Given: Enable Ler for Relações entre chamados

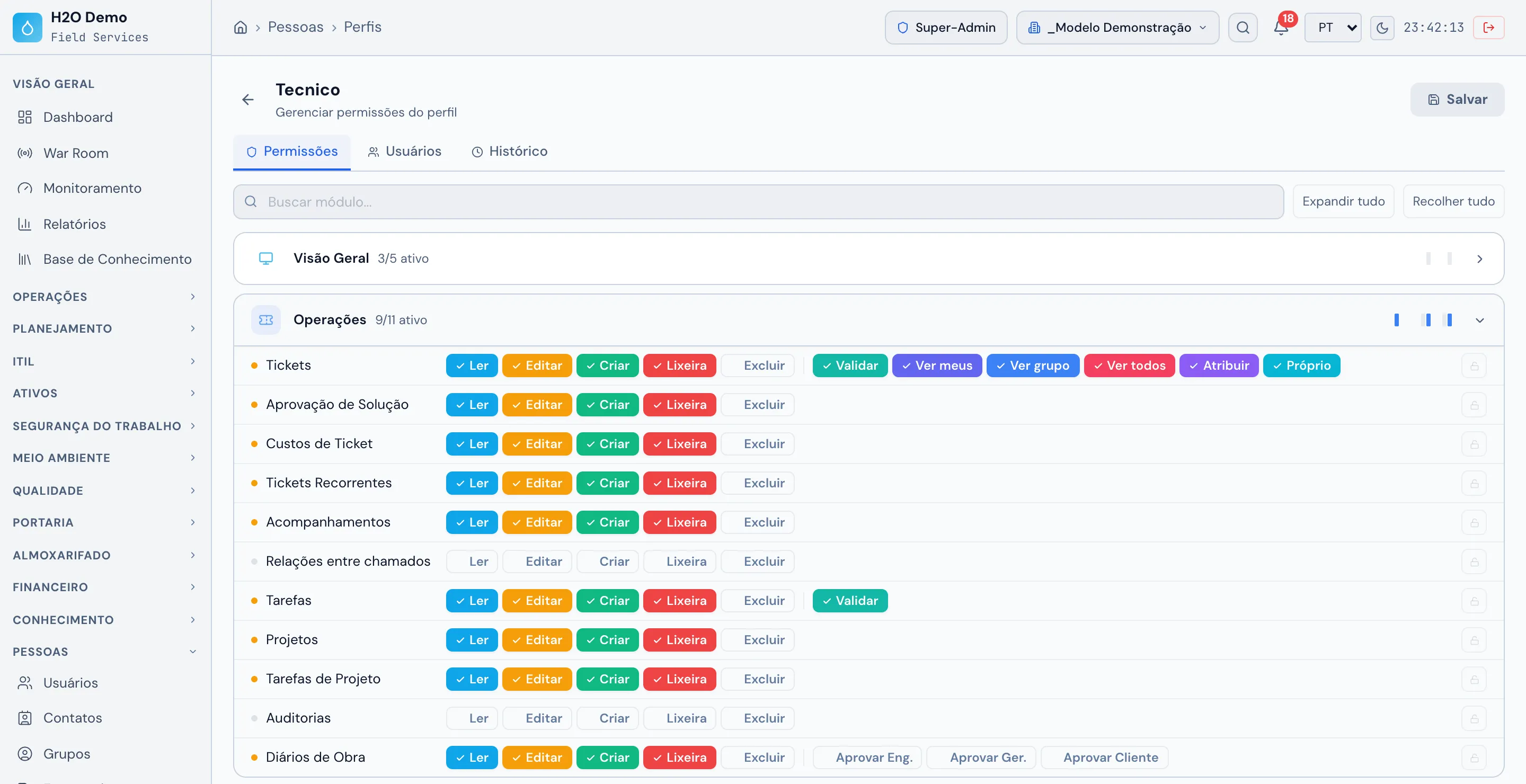Looking at the screenshot, I should 472,562.
